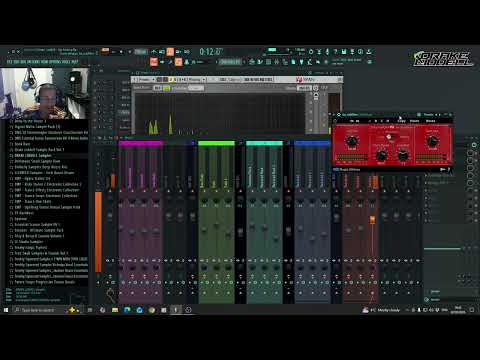Click the FL Studio icon in the taskbar
Screen dimensions: 480x360
click(176, 310)
